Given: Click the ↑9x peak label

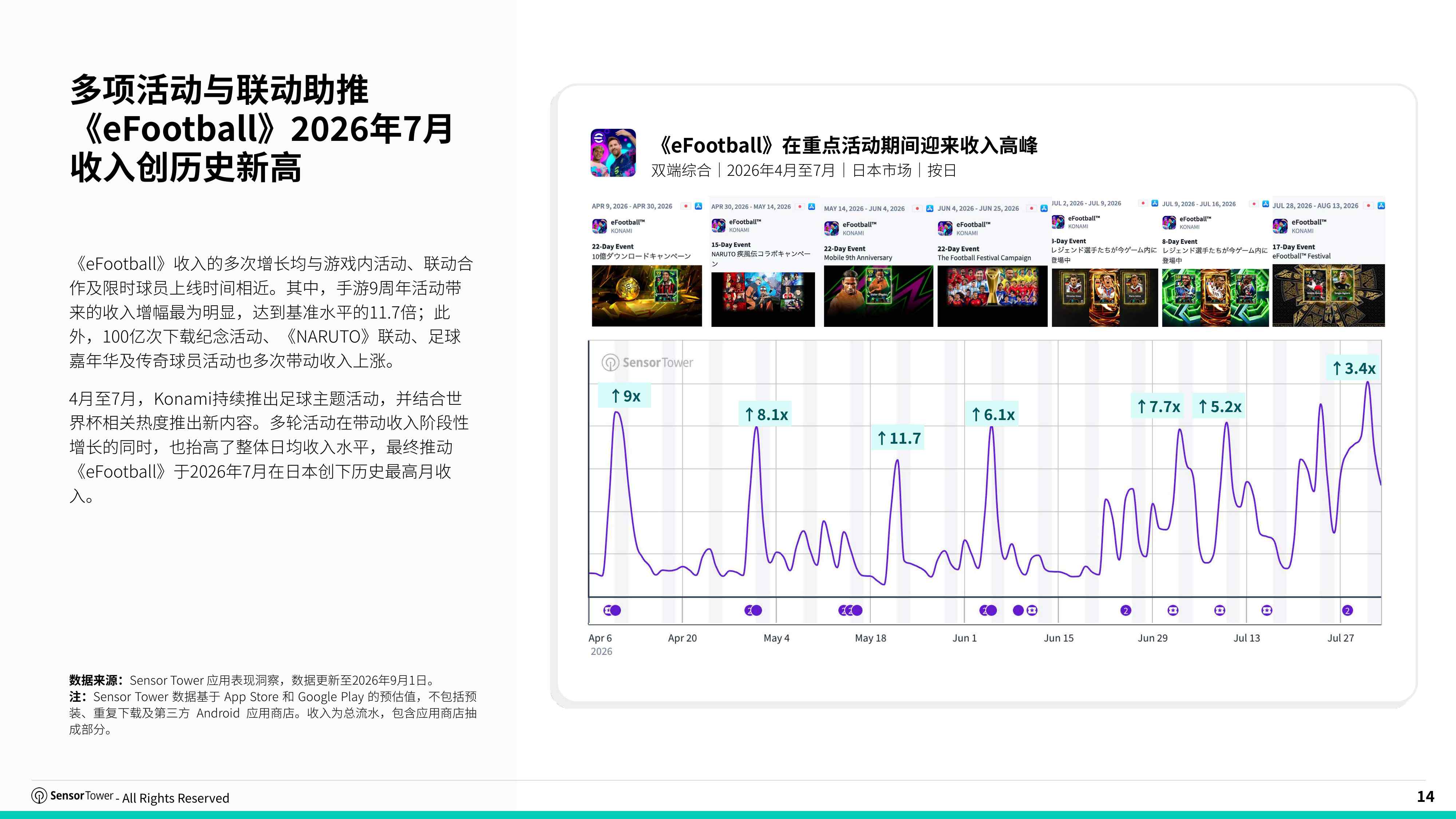Looking at the screenshot, I should 625,396.
